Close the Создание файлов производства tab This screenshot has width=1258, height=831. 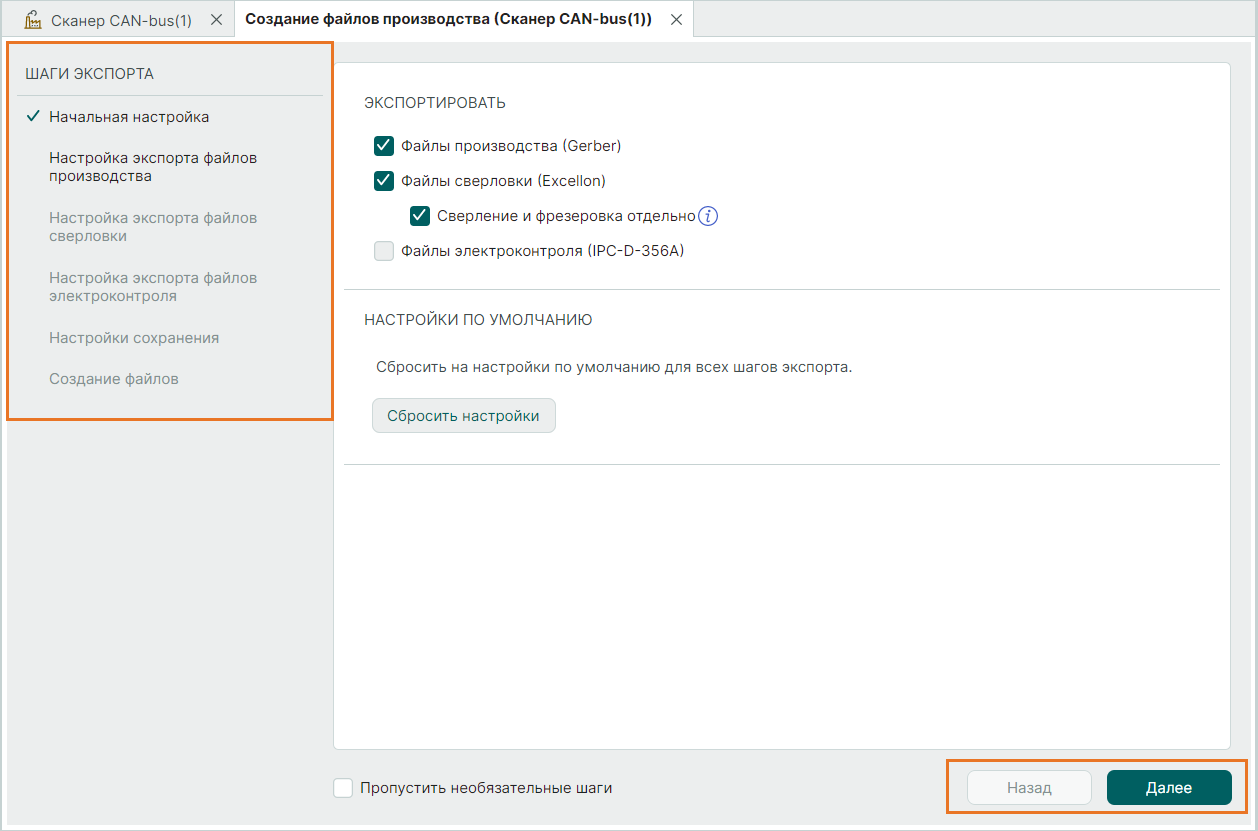677,20
